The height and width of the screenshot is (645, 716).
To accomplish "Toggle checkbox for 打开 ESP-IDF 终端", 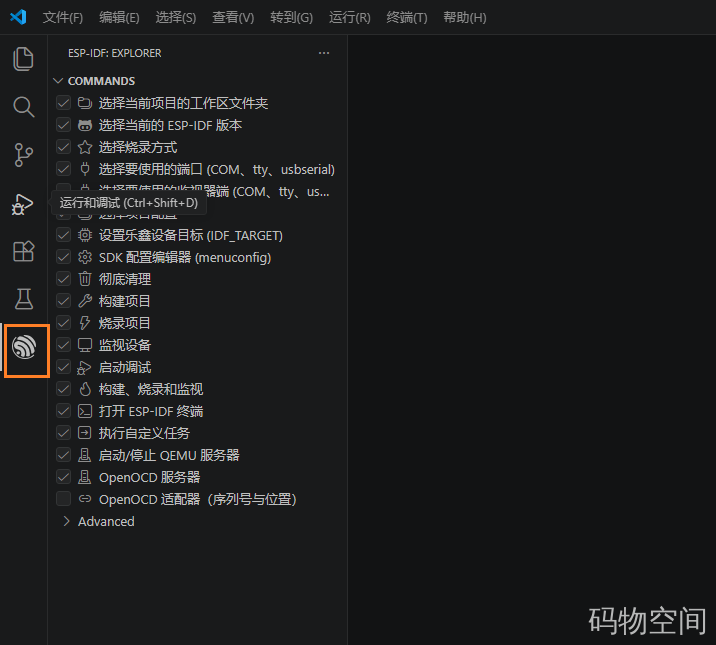I will coord(63,411).
